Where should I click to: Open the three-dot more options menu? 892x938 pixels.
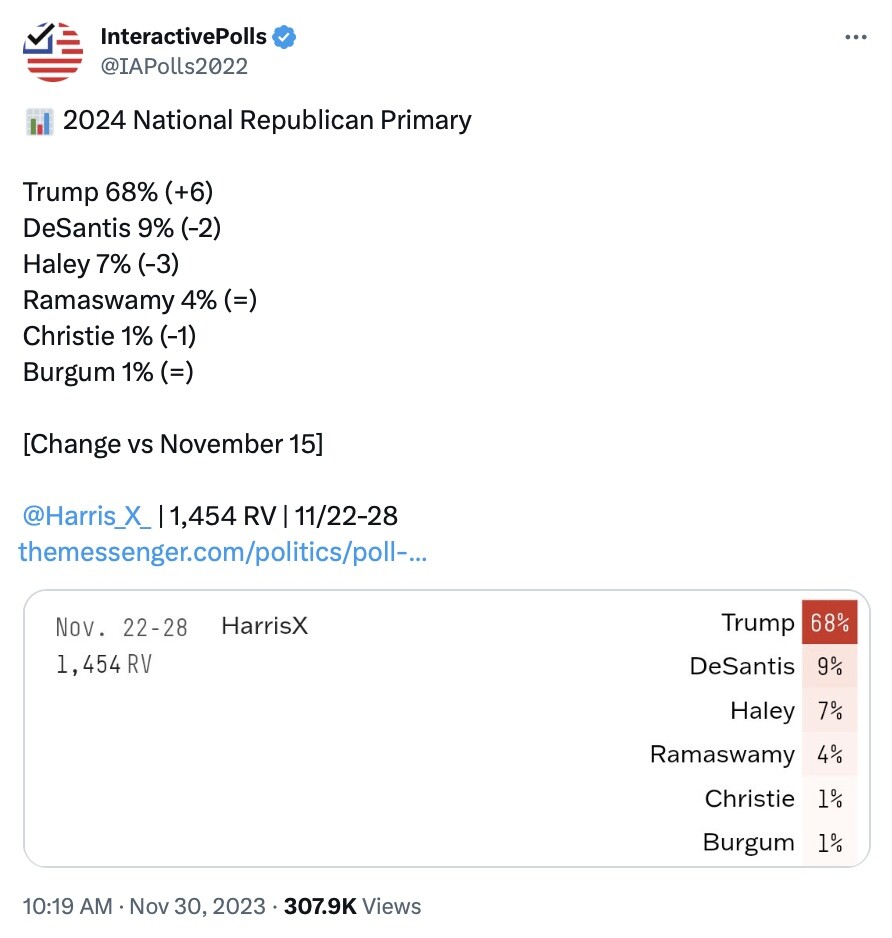[x=856, y=37]
